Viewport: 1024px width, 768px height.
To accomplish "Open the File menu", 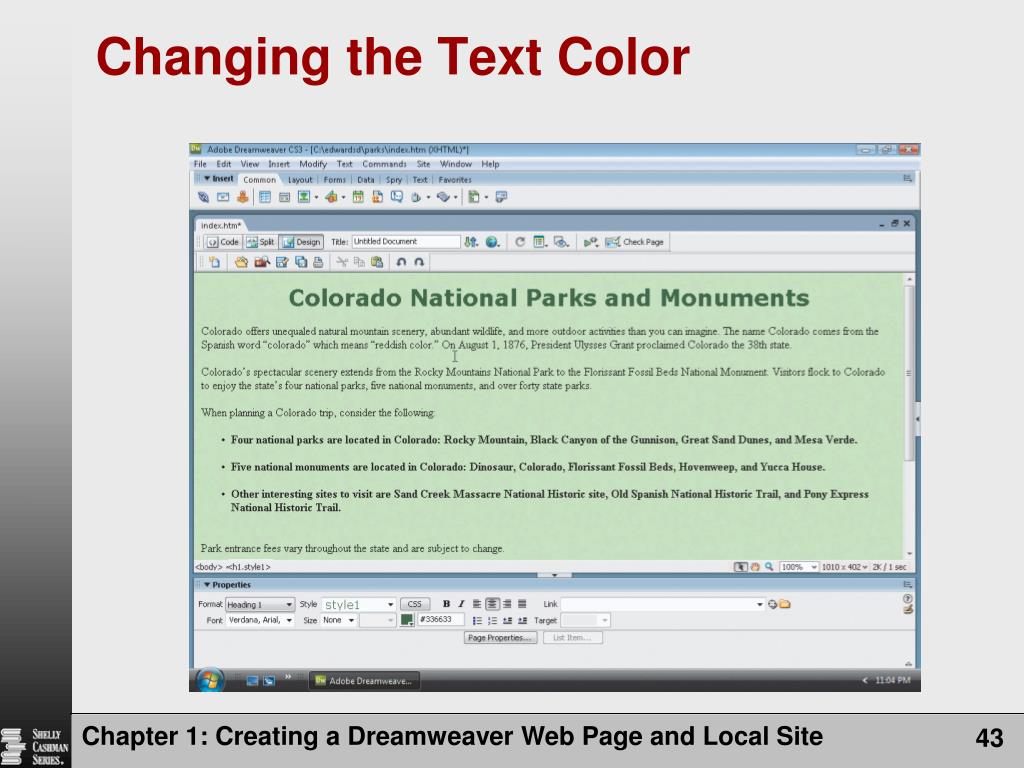I will tap(200, 164).
